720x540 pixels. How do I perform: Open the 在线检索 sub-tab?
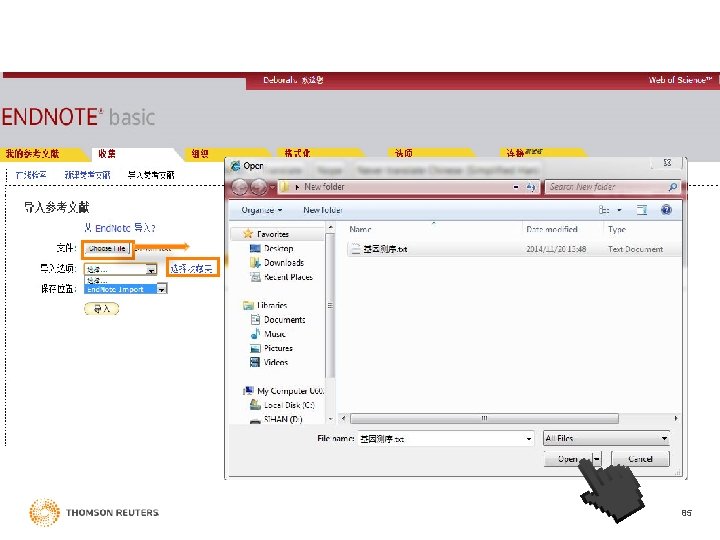[31, 175]
